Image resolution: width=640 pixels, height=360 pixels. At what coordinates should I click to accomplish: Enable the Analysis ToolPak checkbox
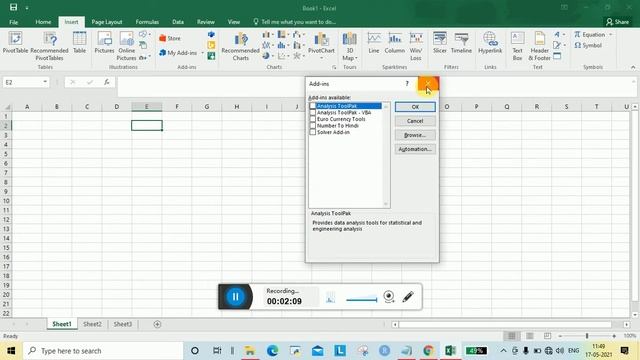[x=313, y=106]
